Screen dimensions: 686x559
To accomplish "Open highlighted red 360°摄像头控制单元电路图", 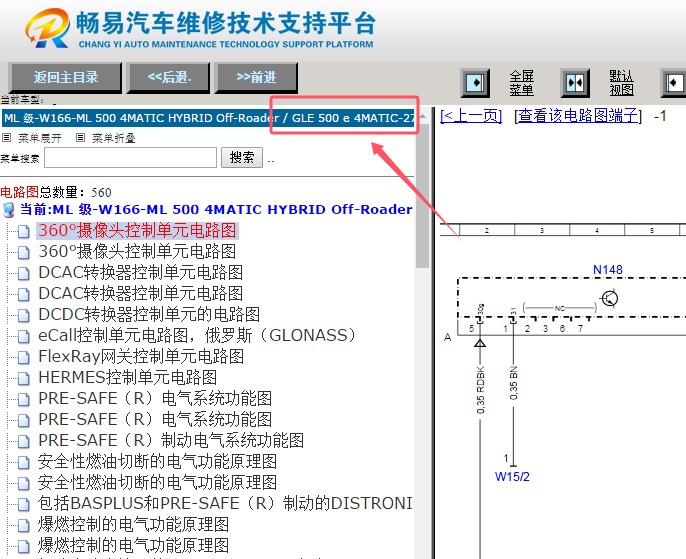I will 137,231.
